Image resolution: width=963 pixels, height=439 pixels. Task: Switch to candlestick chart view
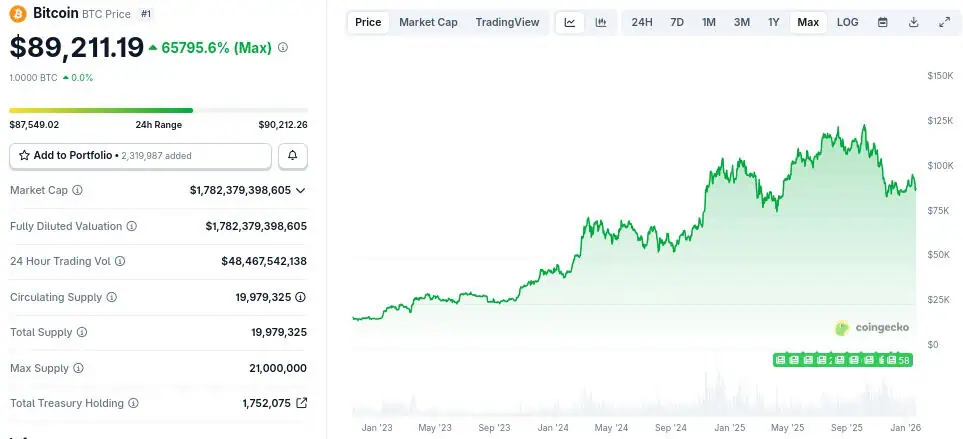coord(601,22)
